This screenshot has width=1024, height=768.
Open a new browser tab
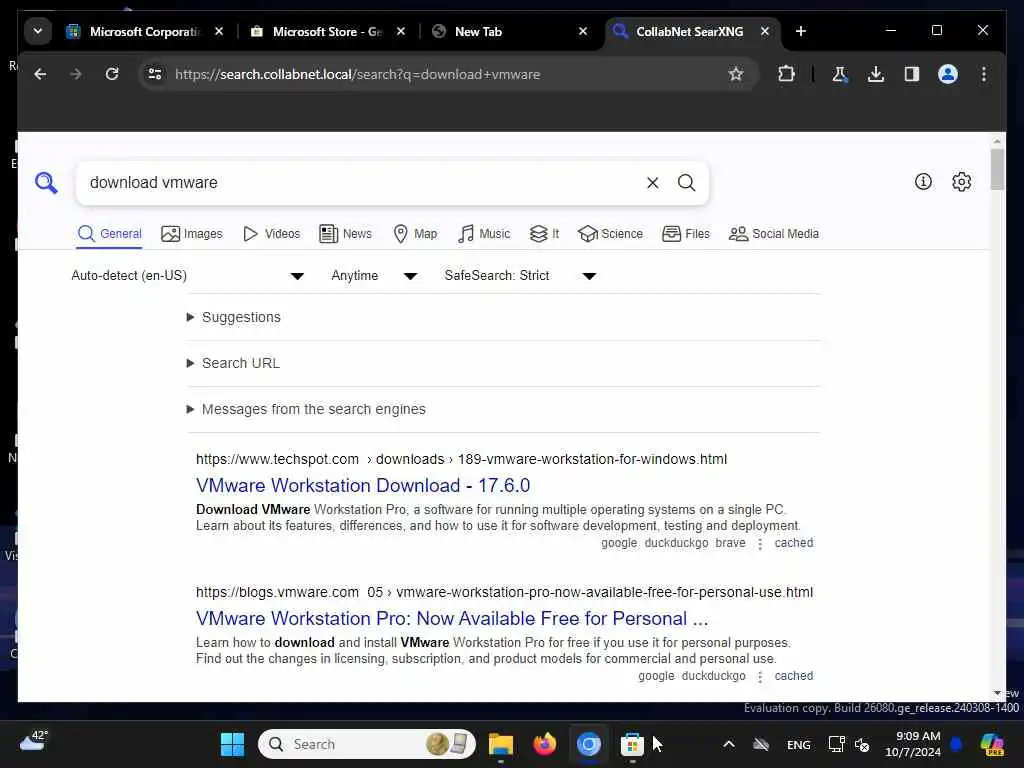tap(801, 31)
